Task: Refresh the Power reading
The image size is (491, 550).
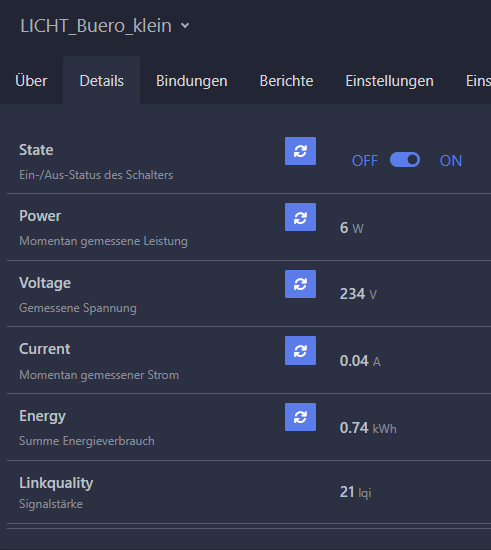Action: (300, 217)
